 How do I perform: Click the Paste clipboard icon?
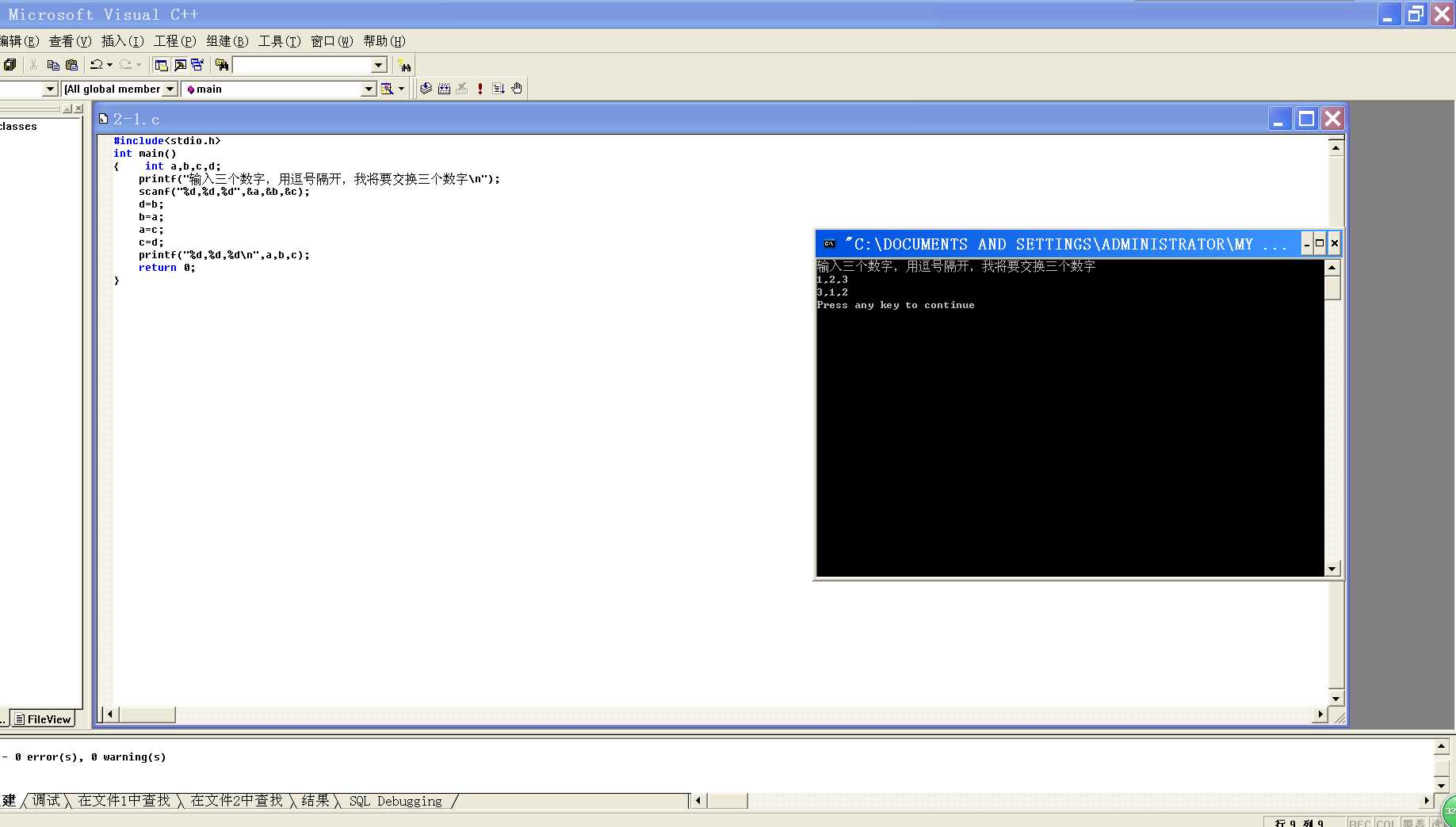pyautogui.click(x=72, y=65)
